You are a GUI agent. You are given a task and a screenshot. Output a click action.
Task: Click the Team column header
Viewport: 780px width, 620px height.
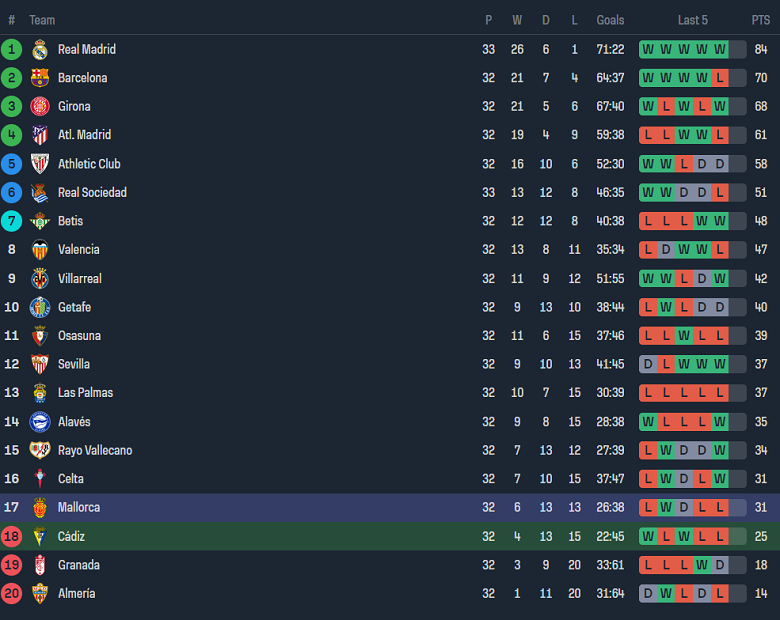tap(42, 20)
